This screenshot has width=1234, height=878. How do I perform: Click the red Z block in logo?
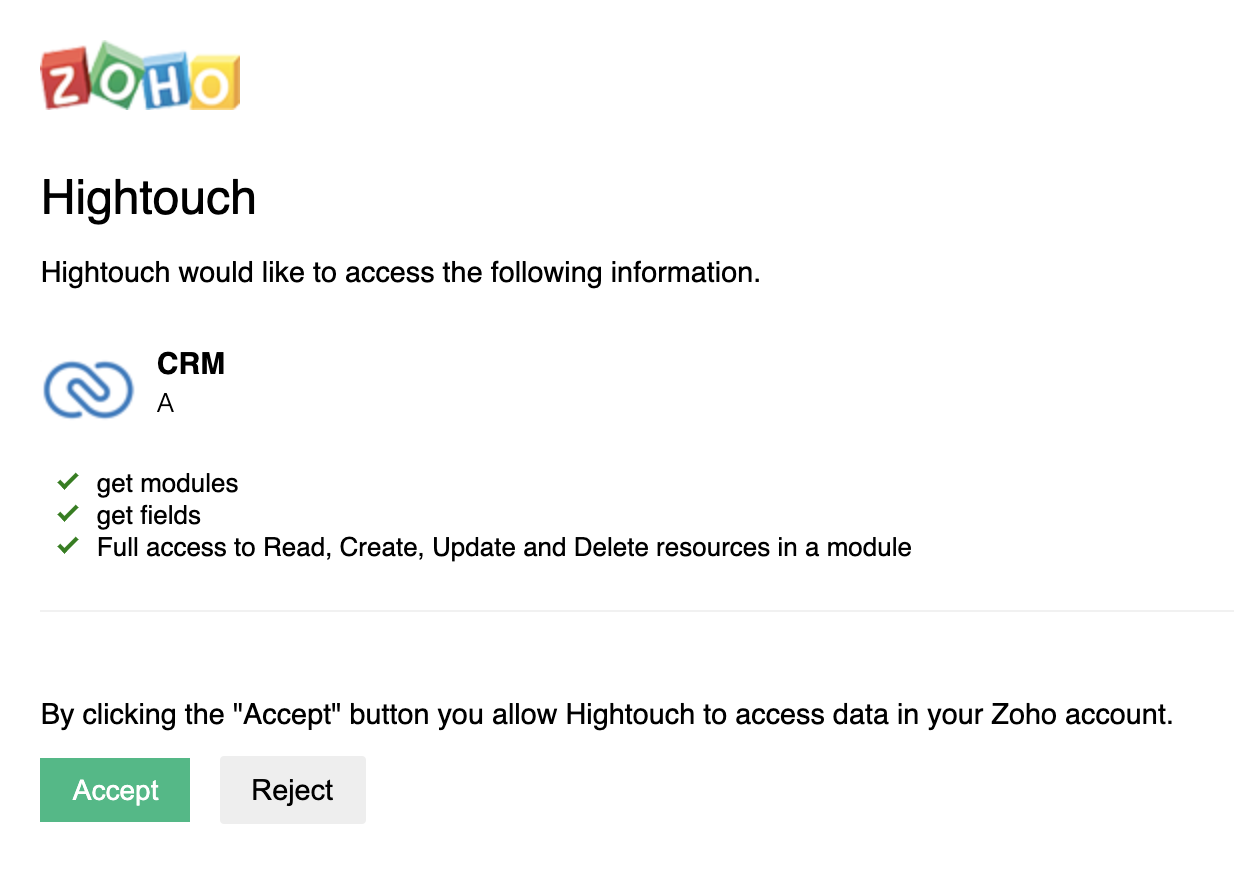65,81
